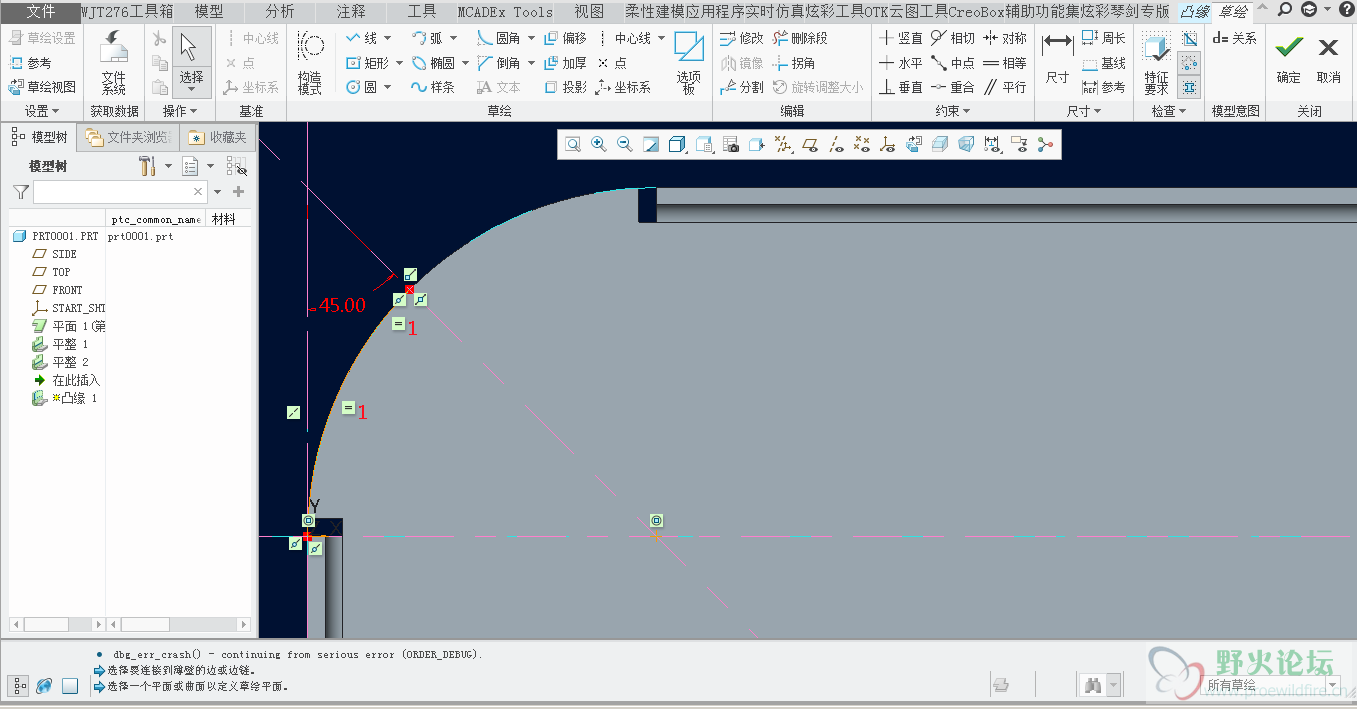The height and width of the screenshot is (709, 1357).
Task: Create a Dimension (尺寸)
Action: tap(1057, 58)
